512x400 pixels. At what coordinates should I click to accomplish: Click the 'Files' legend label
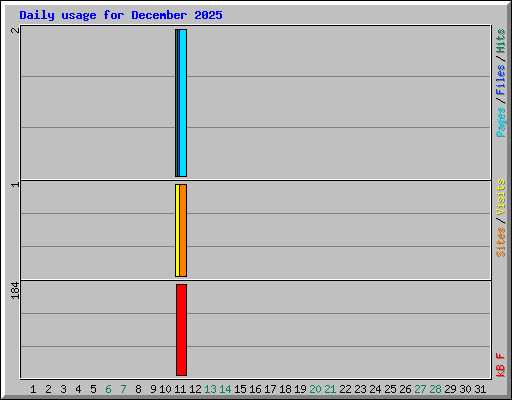pos(500,79)
